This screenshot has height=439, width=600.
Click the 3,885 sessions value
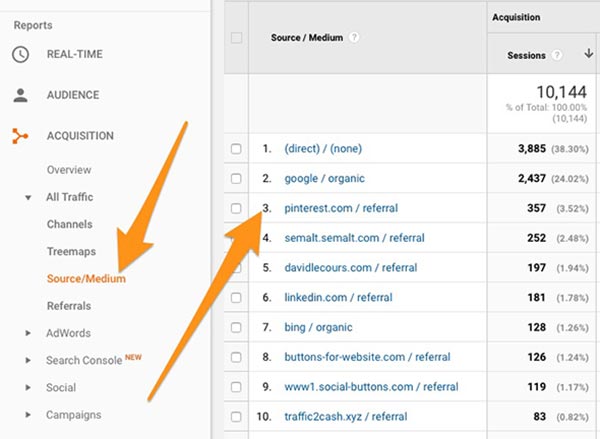click(x=532, y=149)
